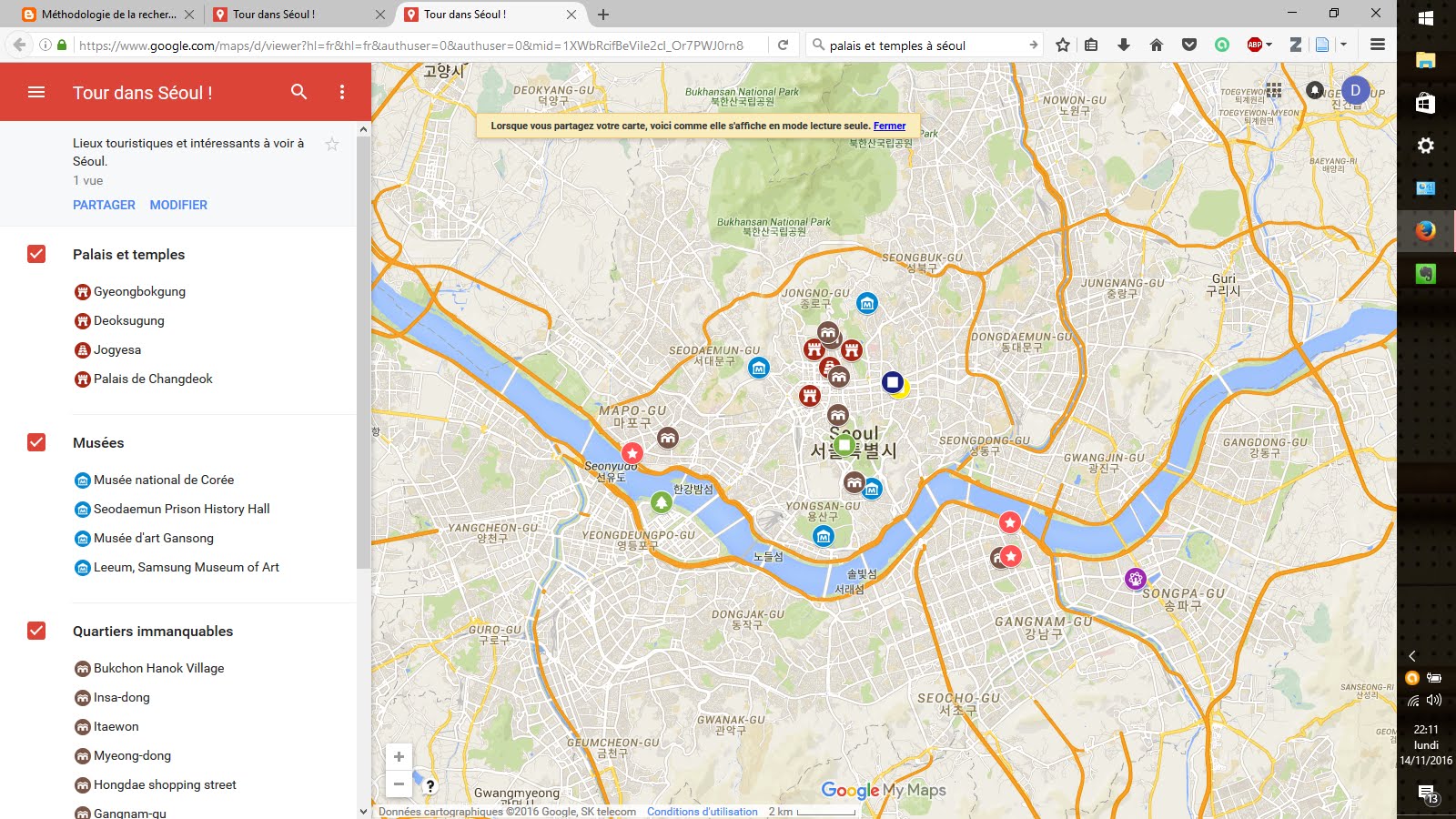Open Windows action center notifications
The image size is (1456, 819).
click(1427, 794)
